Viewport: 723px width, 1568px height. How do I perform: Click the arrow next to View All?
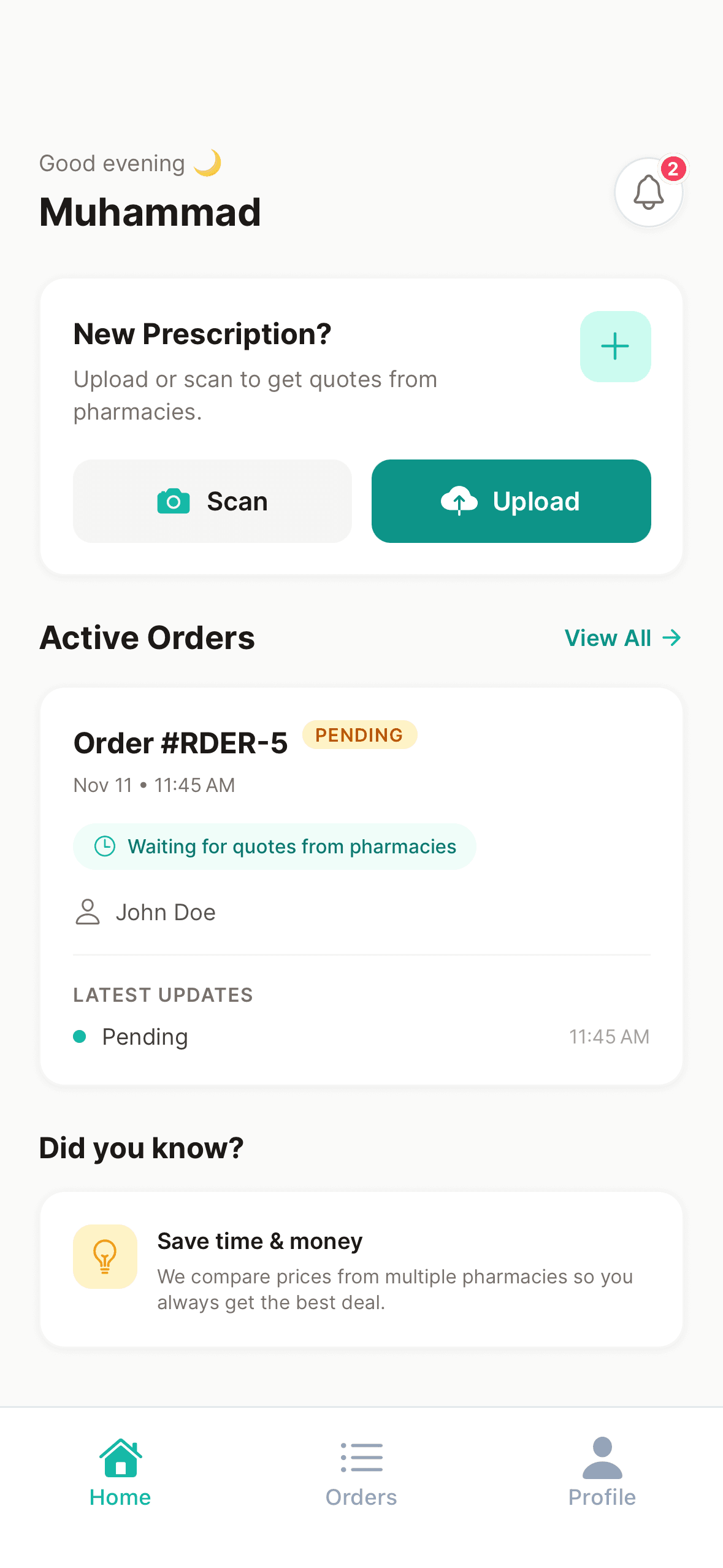click(x=671, y=638)
